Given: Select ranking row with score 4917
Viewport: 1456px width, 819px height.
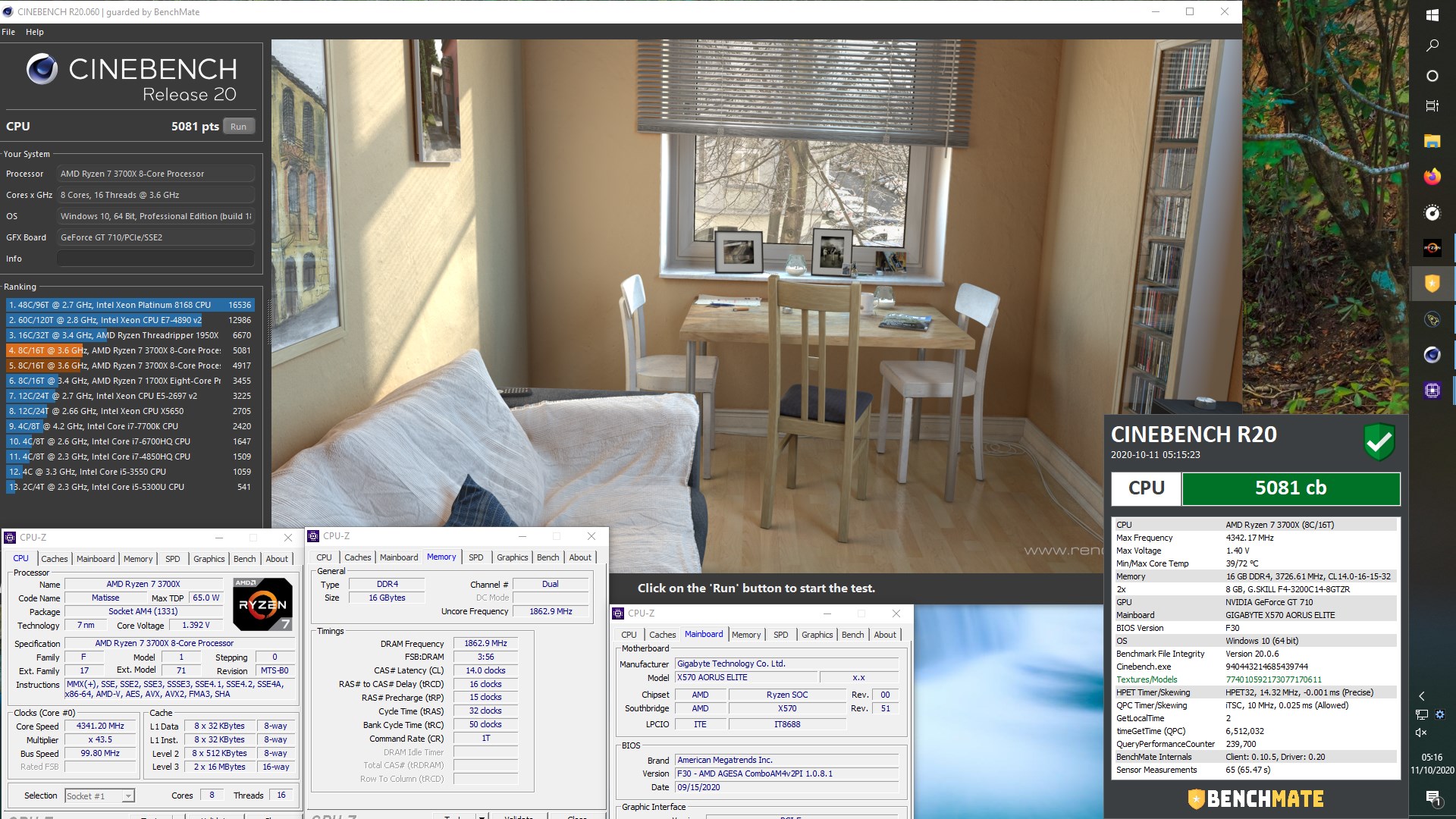Looking at the screenshot, I should (x=130, y=366).
